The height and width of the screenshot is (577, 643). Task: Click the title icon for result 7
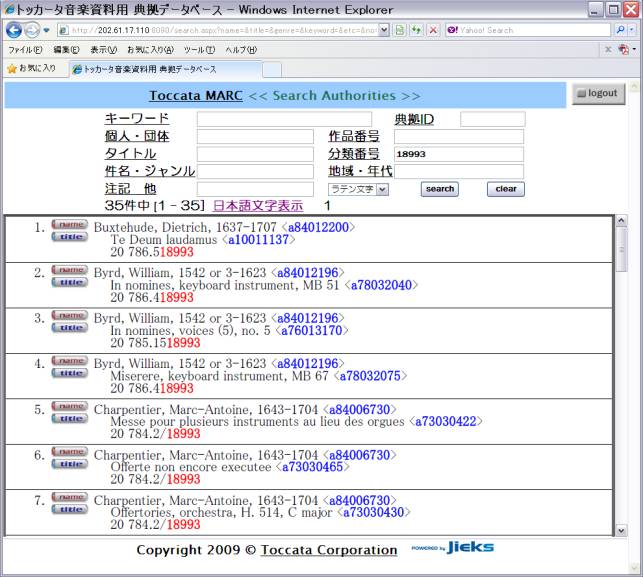tap(69, 510)
